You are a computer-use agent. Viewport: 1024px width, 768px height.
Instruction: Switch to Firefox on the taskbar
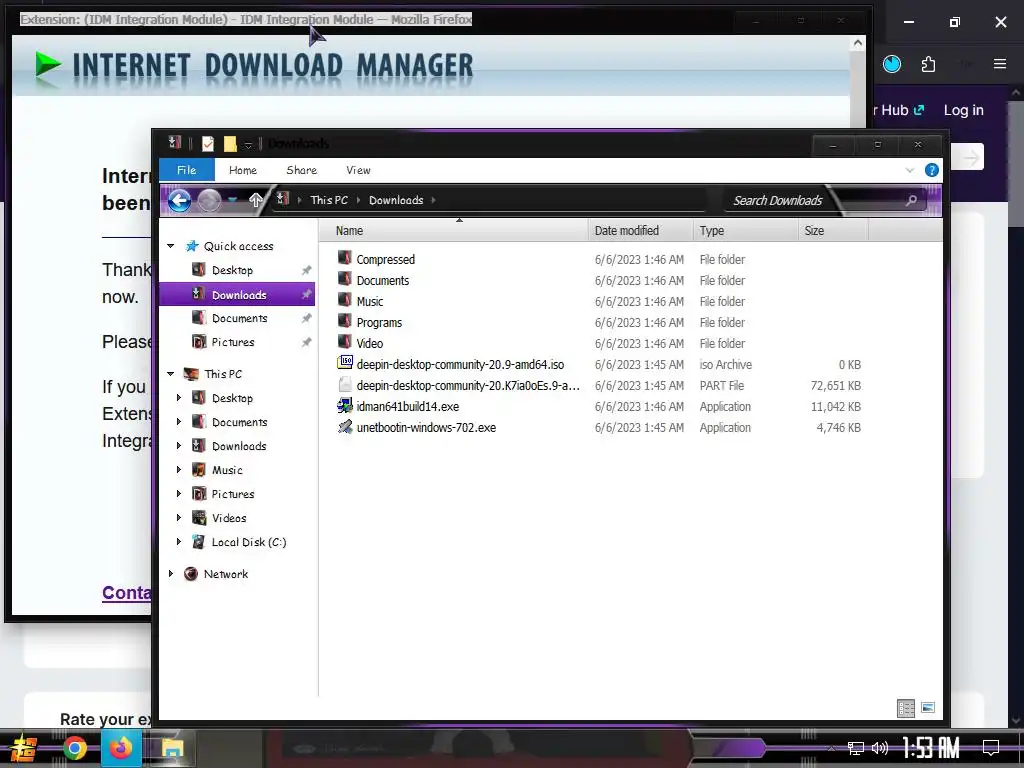point(121,748)
